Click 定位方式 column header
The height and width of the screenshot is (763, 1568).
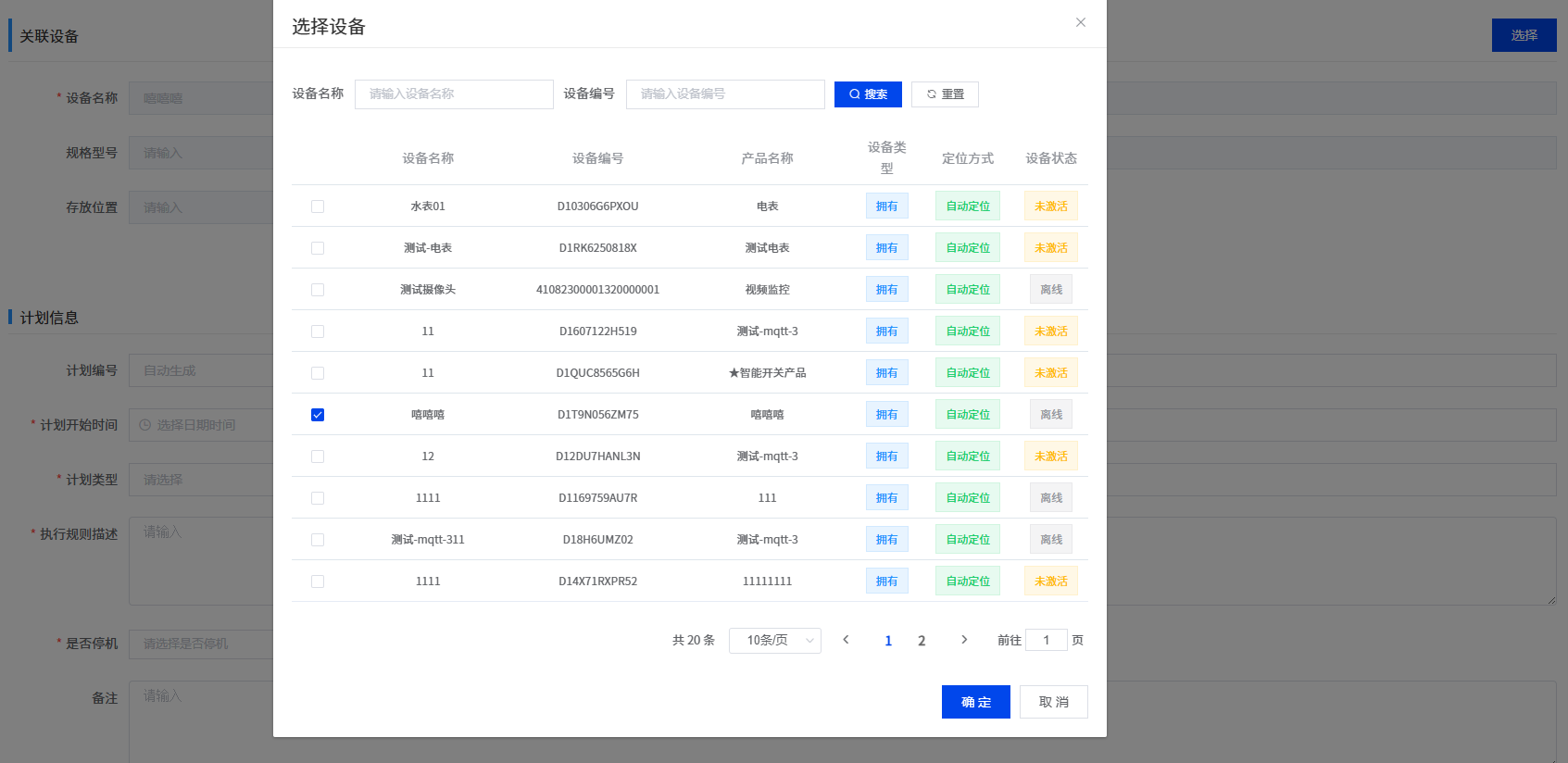coord(968,158)
